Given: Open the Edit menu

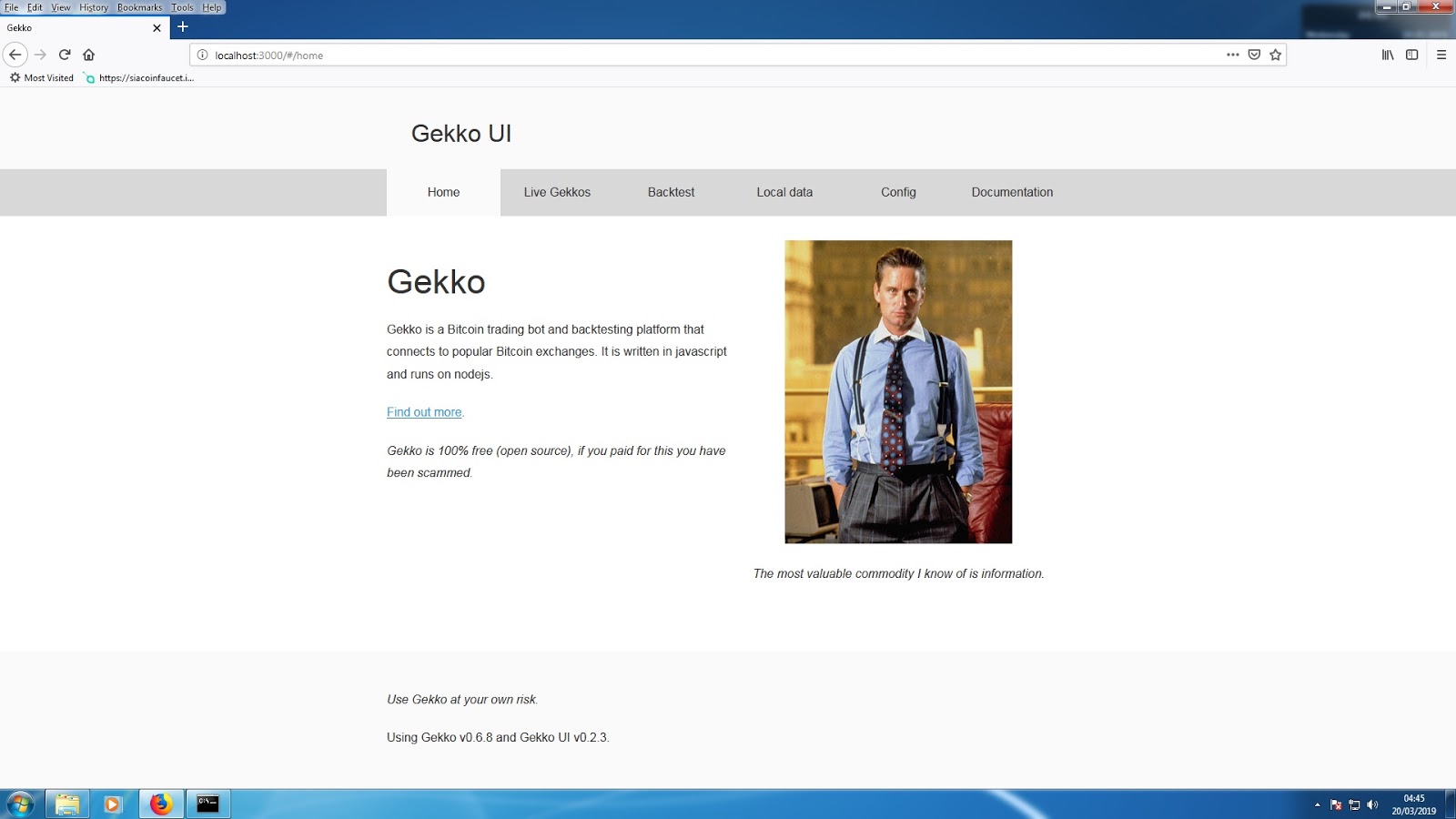Looking at the screenshot, I should click(x=35, y=7).
